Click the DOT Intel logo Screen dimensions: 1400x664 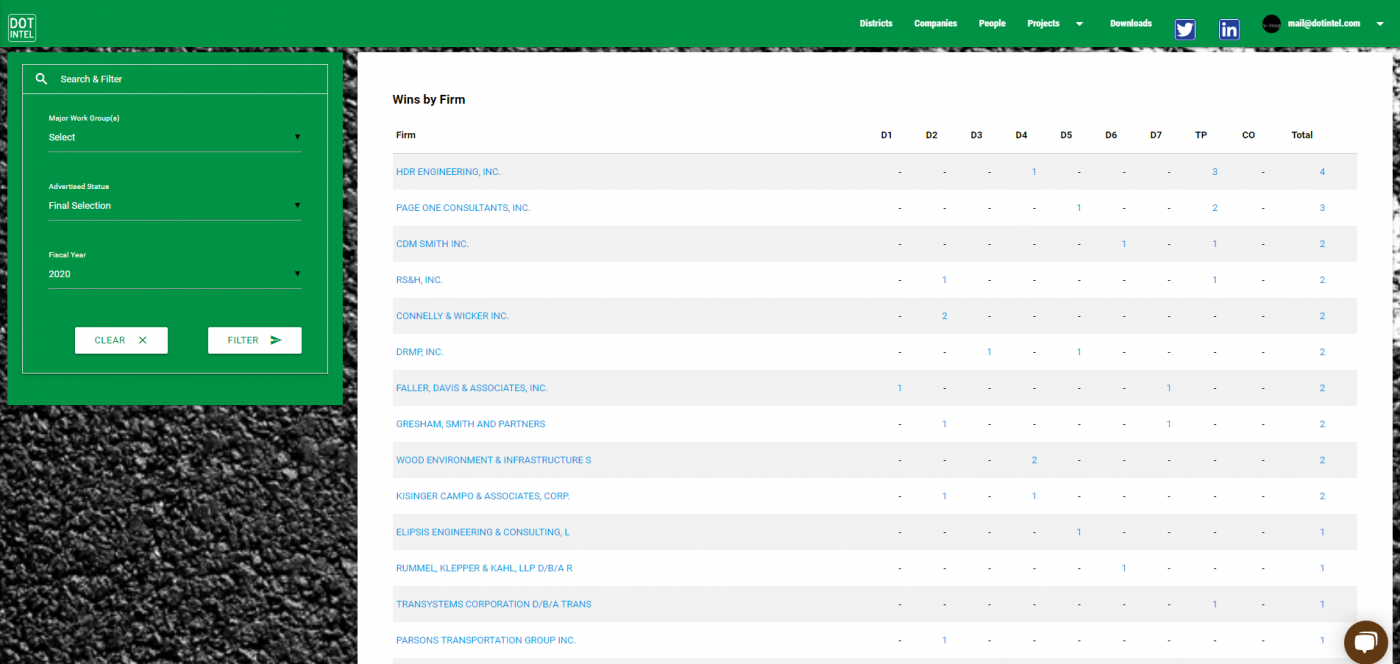click(22, 27)
